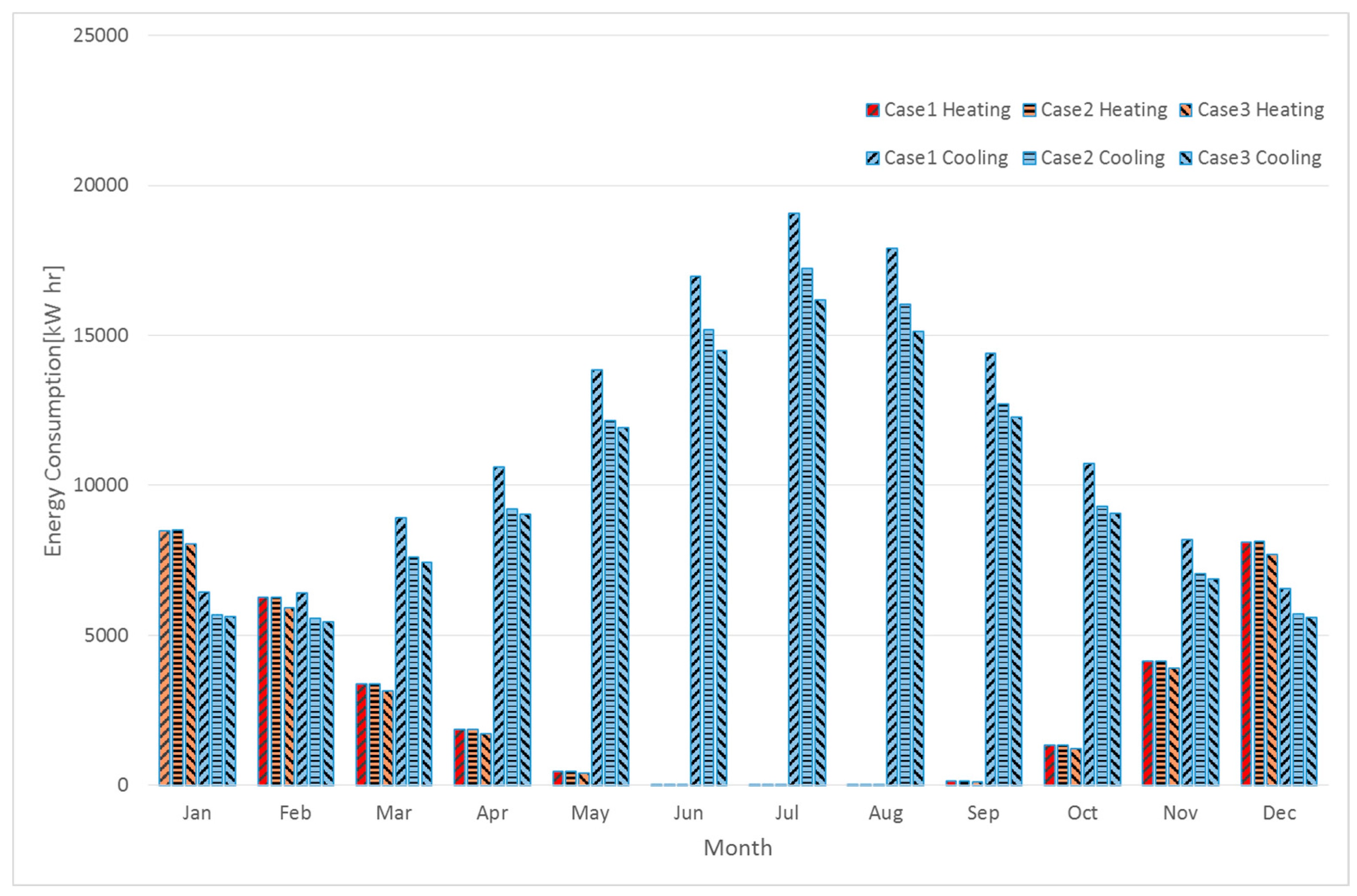The width and height of the screenshot is (1357, 896).
Task: Select the Jun Case2 Cooling bar
Action: [708, 557]
